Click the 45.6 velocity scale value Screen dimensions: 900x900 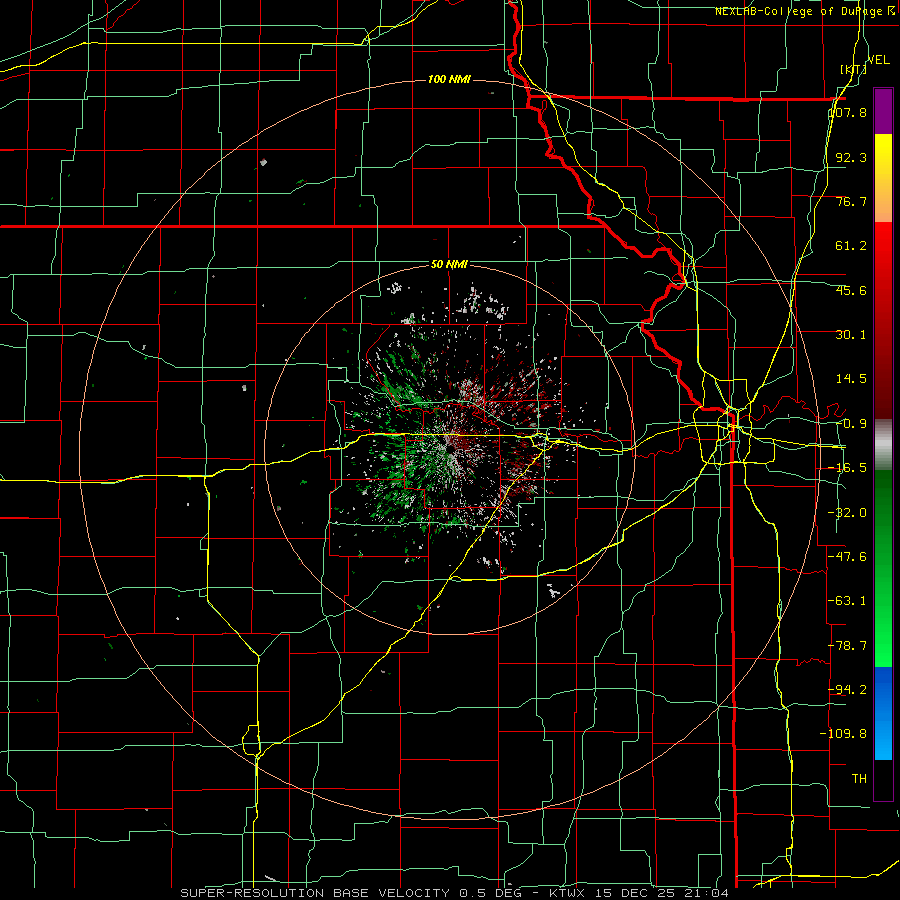coord(851,290)
